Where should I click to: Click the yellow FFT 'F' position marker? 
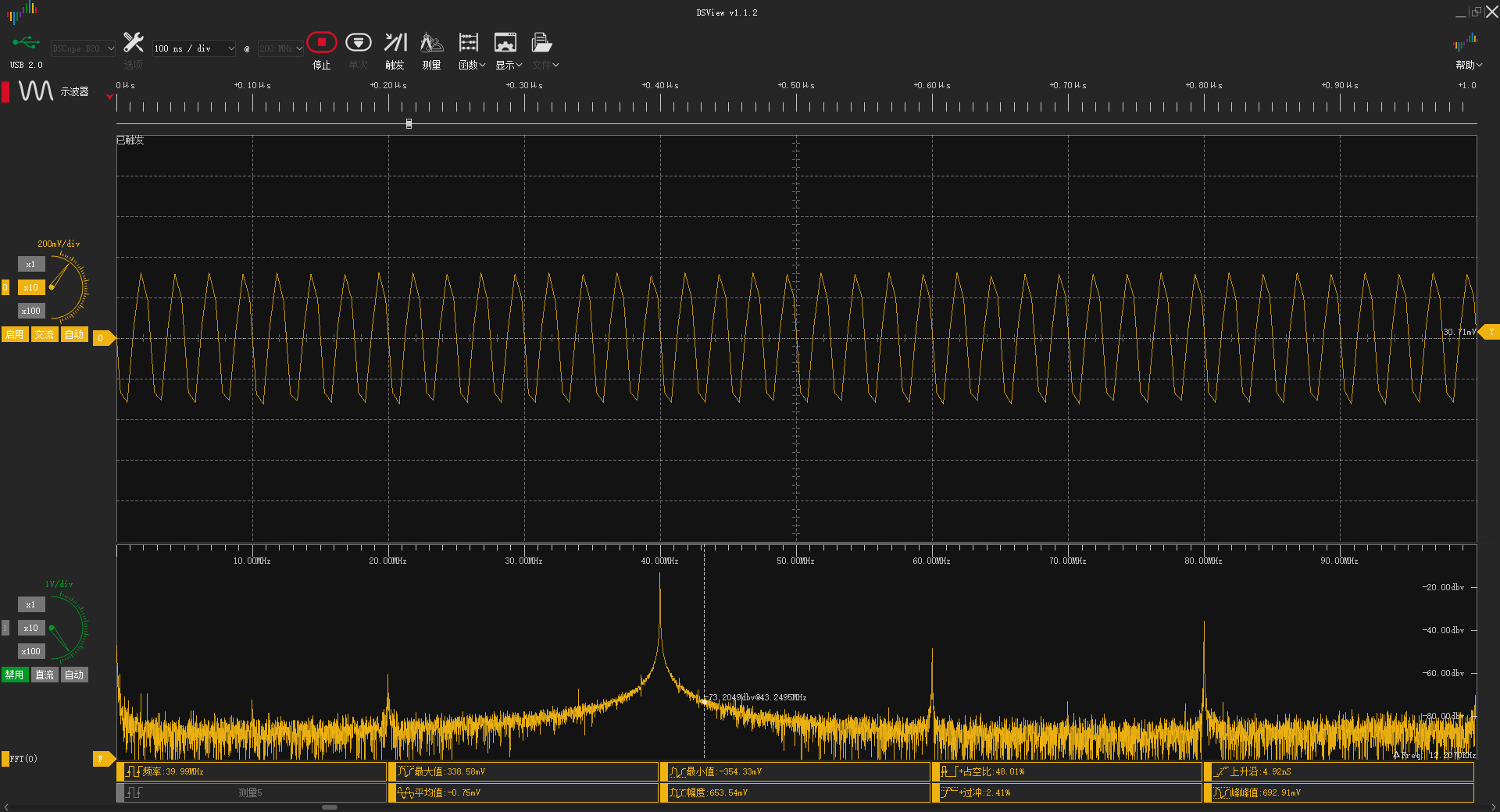point(103,759)
